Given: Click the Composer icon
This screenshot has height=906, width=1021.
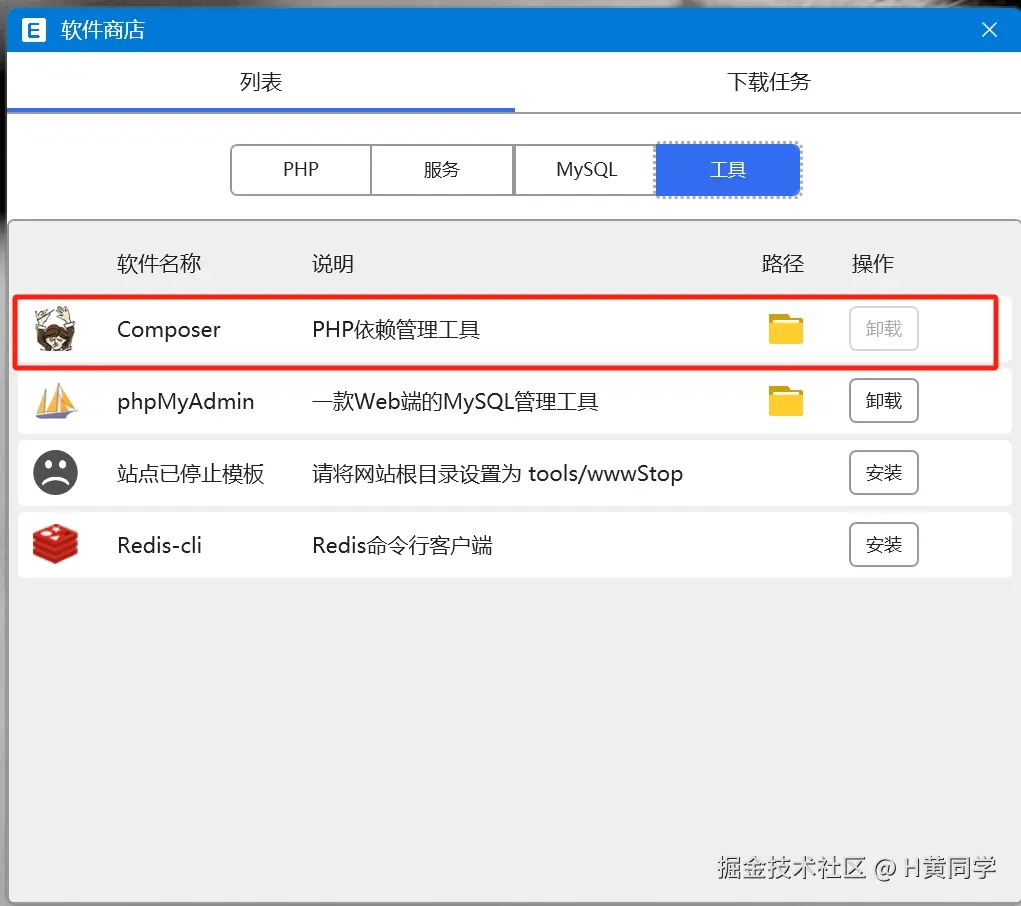Looking at the screenshot, I should 55,329.
